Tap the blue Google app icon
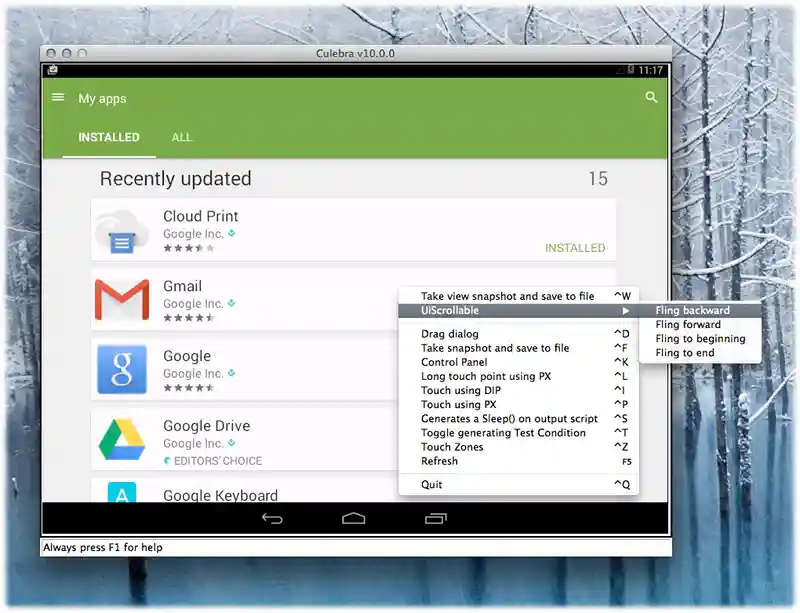This screenshot has width=800, height=613. [122, 370]
